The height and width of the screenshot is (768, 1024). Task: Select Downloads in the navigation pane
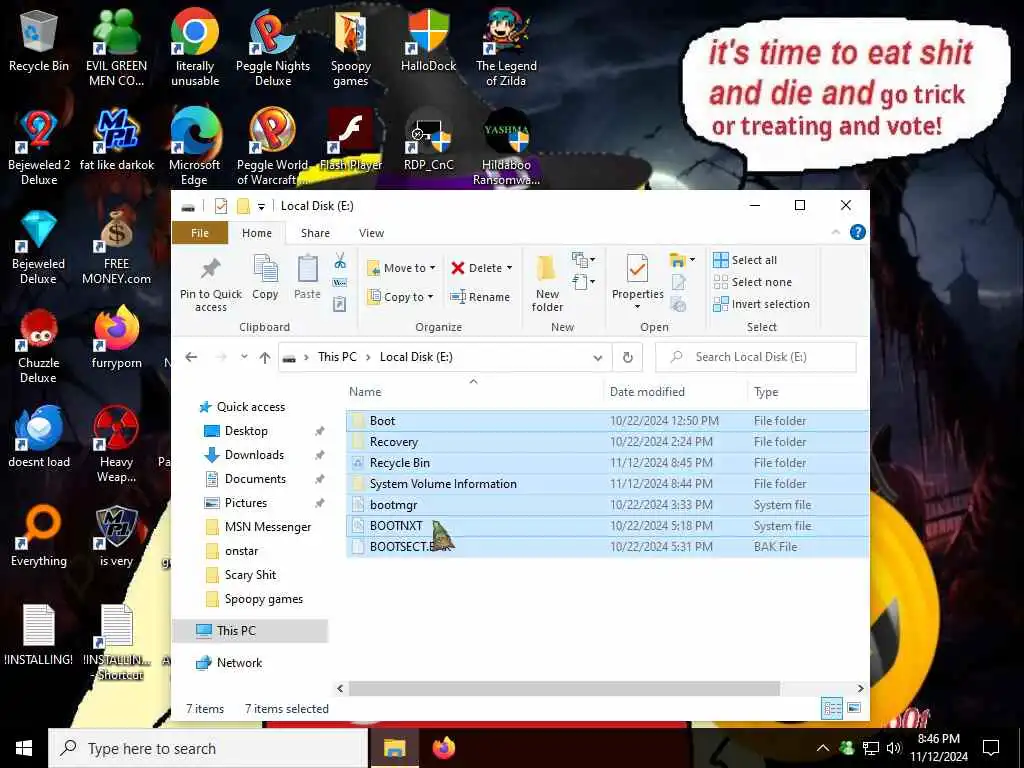coord(254,455)
